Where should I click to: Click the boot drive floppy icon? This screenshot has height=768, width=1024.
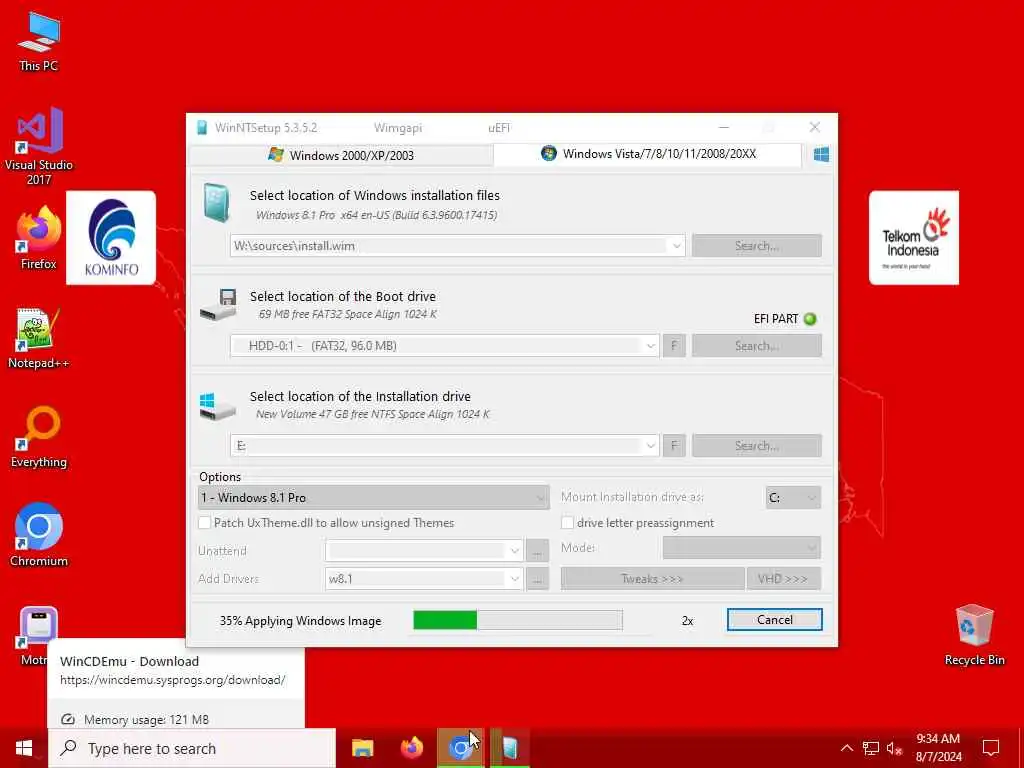[x=219, y=304]
